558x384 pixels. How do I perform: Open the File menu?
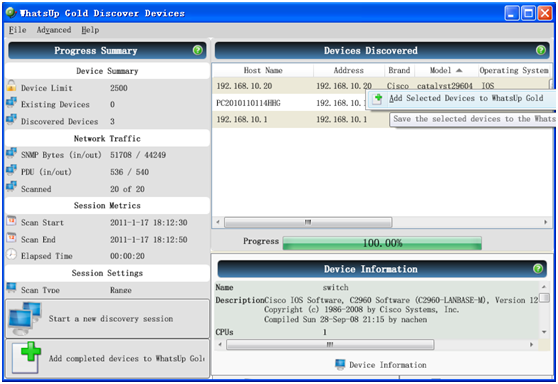(17, 30)
